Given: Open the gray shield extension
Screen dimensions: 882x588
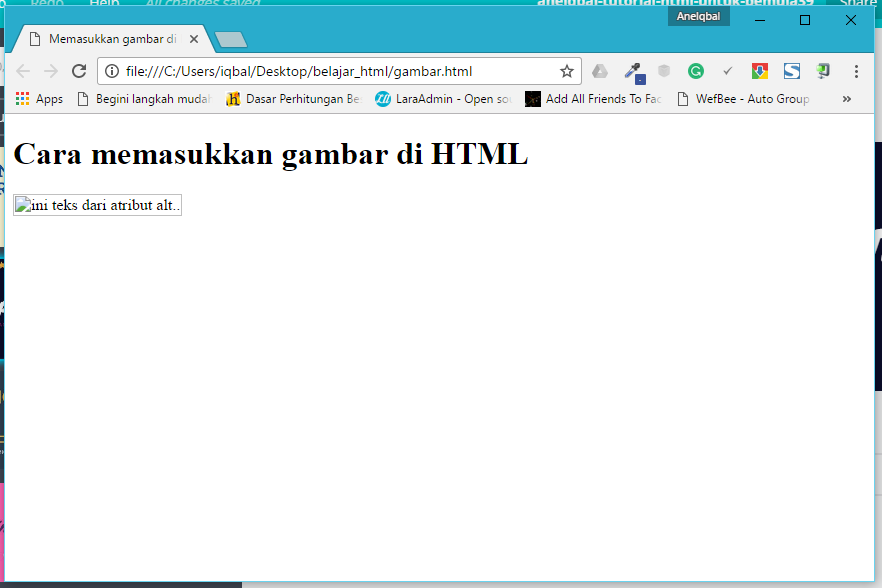Looking at the screenshot, I should pos(664,71).
